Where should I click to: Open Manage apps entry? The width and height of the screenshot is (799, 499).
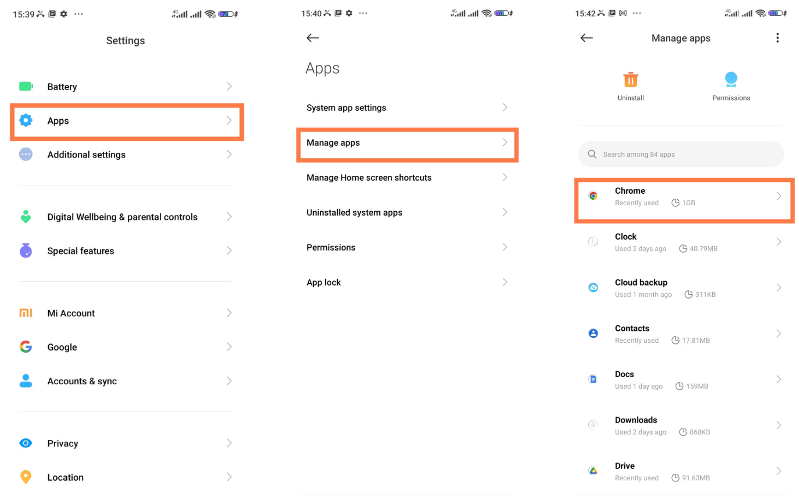407,143
